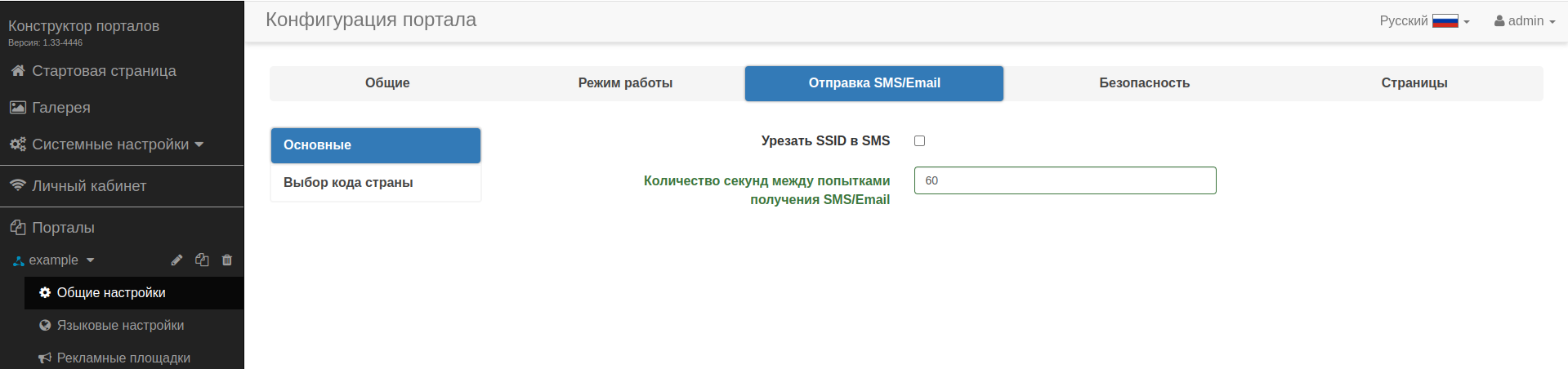
Task: Click the copy icon next to example portal
Action: point(202,260)
